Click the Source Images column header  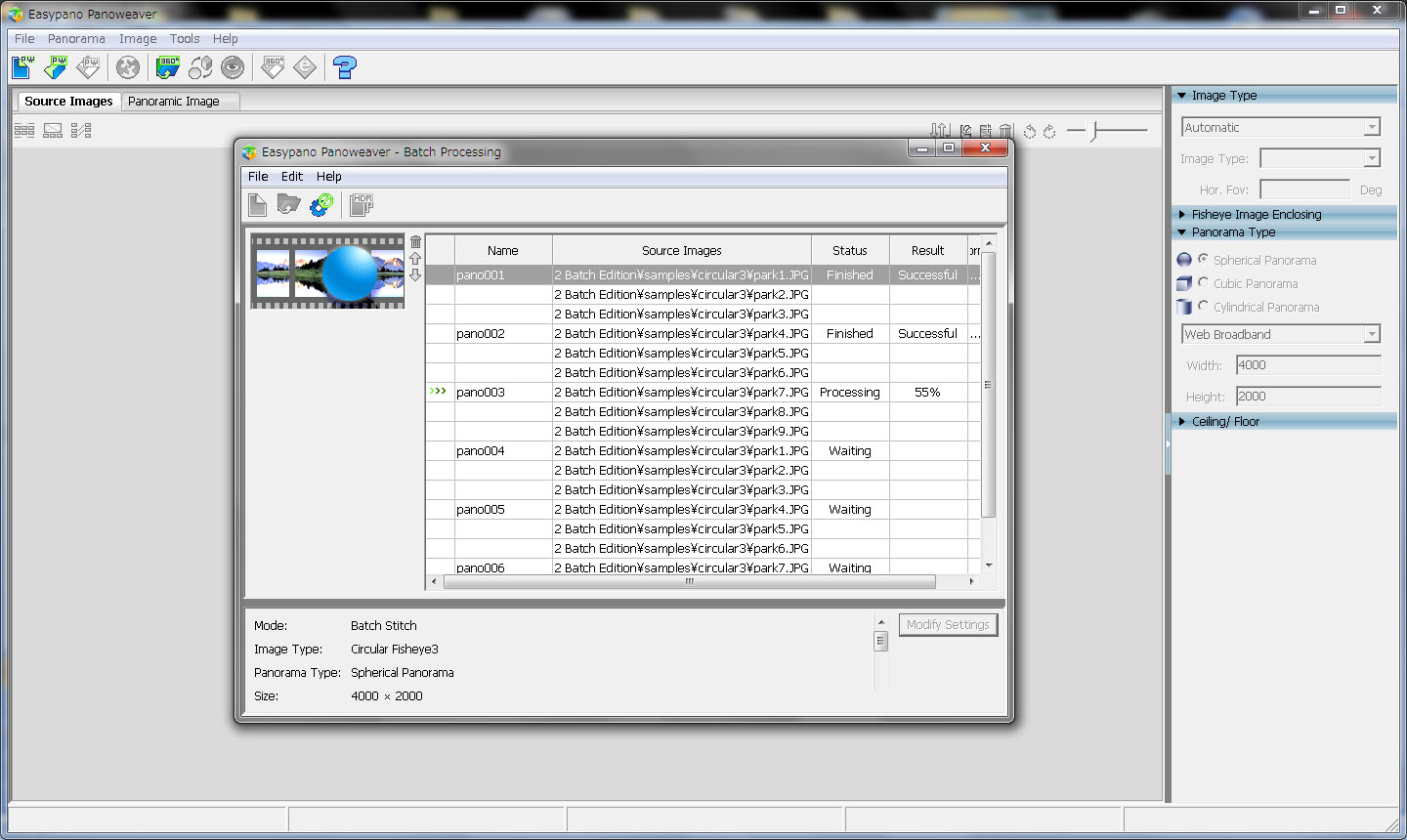click(x=682, y=250)
